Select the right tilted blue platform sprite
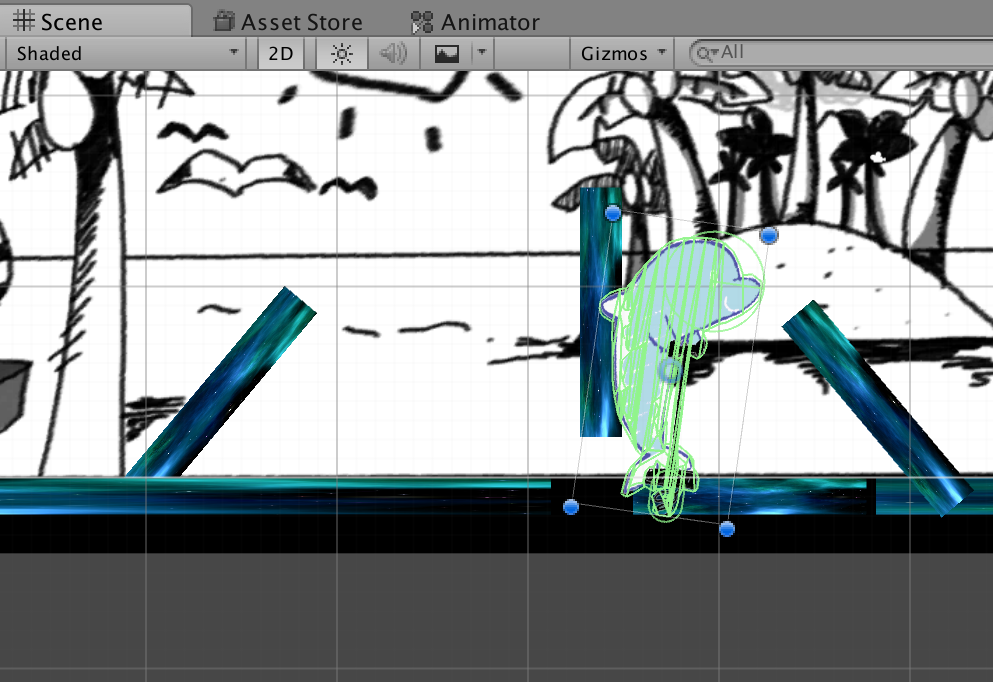The height and width of the screenshot is (682, 993). tap(877, 408)
